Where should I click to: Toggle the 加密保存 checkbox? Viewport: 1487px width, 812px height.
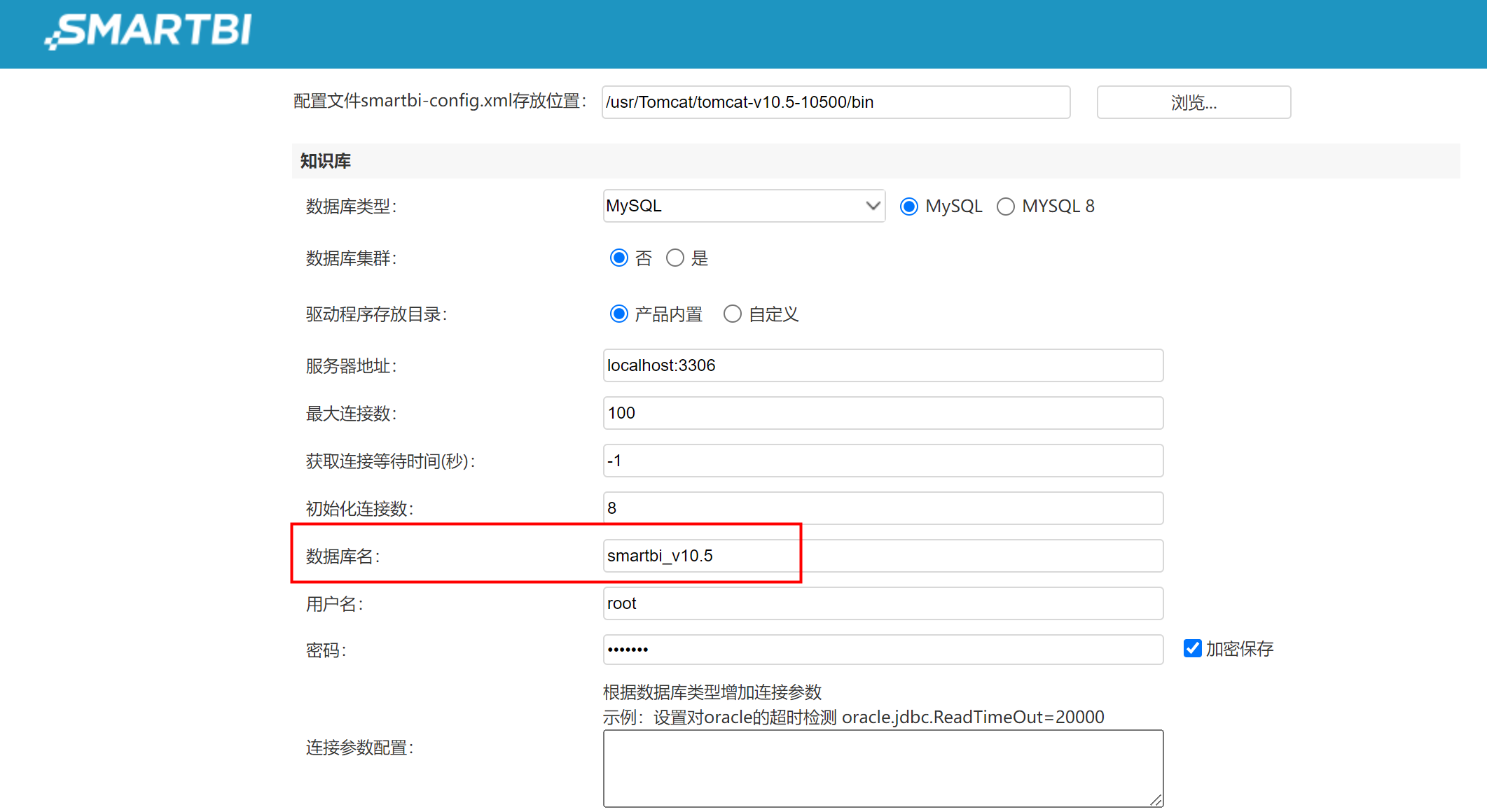pyautogui.click(x=1192, y=649)
